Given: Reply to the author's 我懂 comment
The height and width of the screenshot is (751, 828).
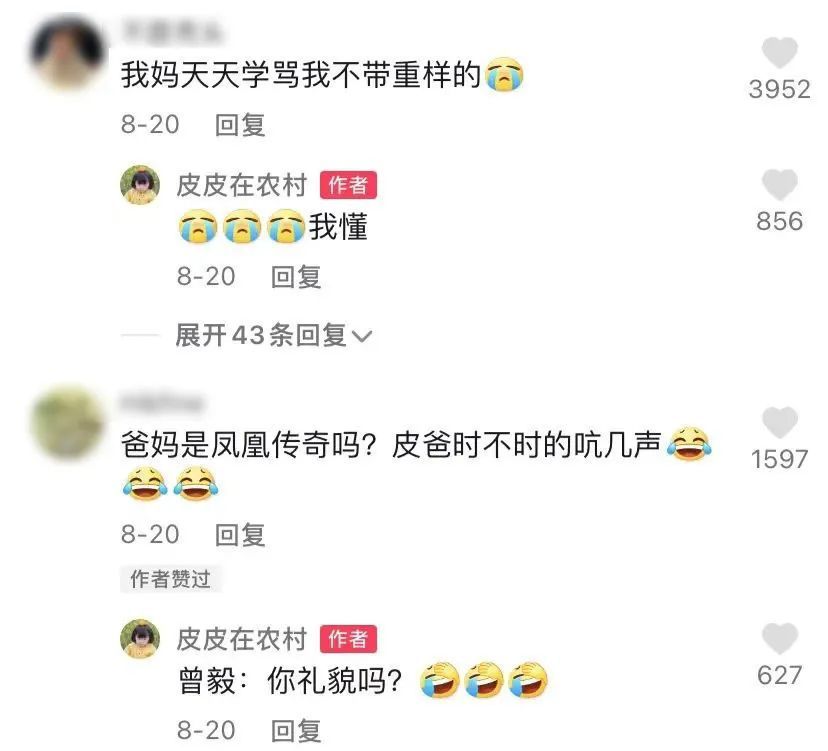Looking at the screenshot, I should [296, 277].
